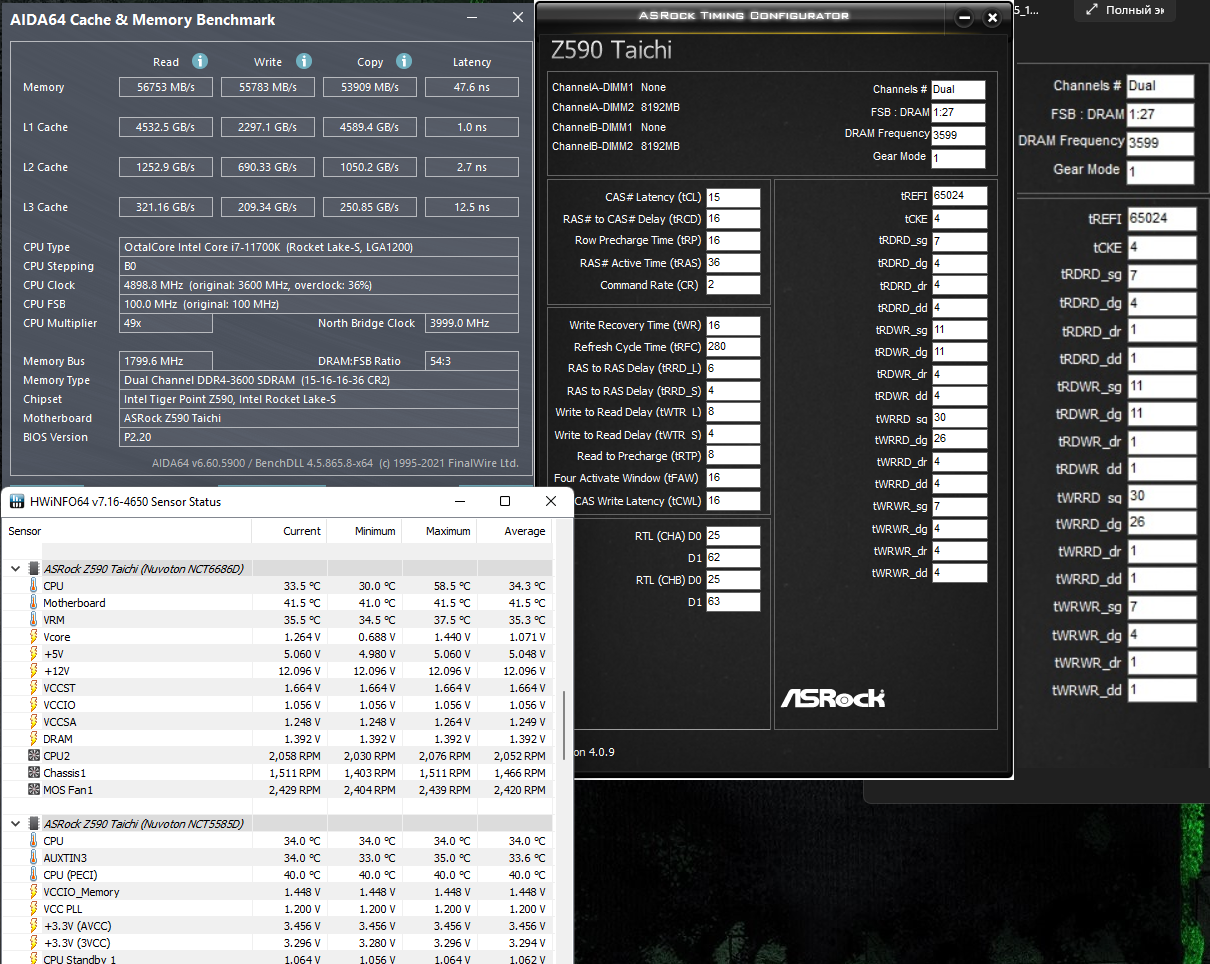Click the Chassis1 fan icon
Screen dimensions: 1210x964
[x=34, y=773]
